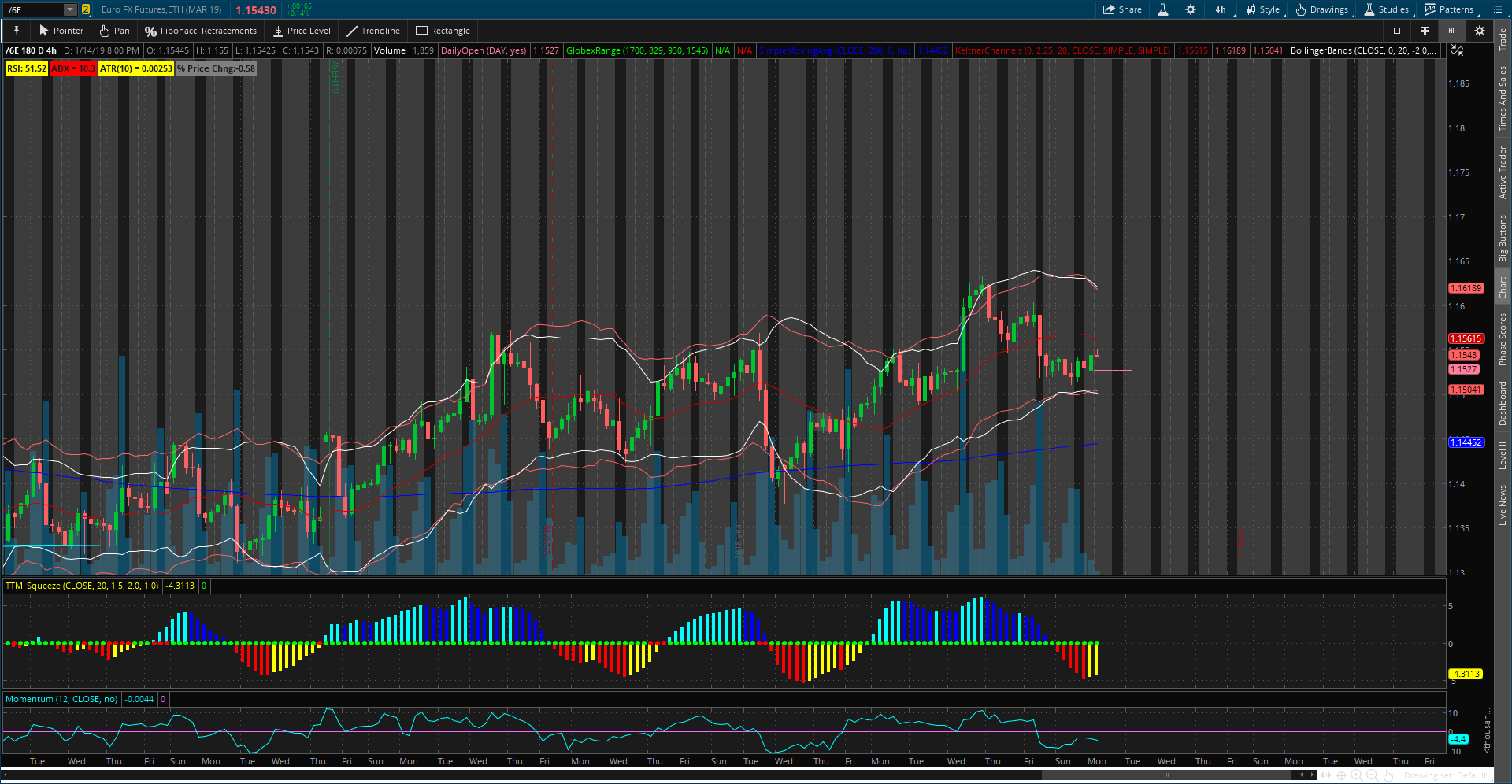The width and height of the screenshot is (1512, 784).
Task: Click the KeltnerChannels study label
Action: [1062, 50]
